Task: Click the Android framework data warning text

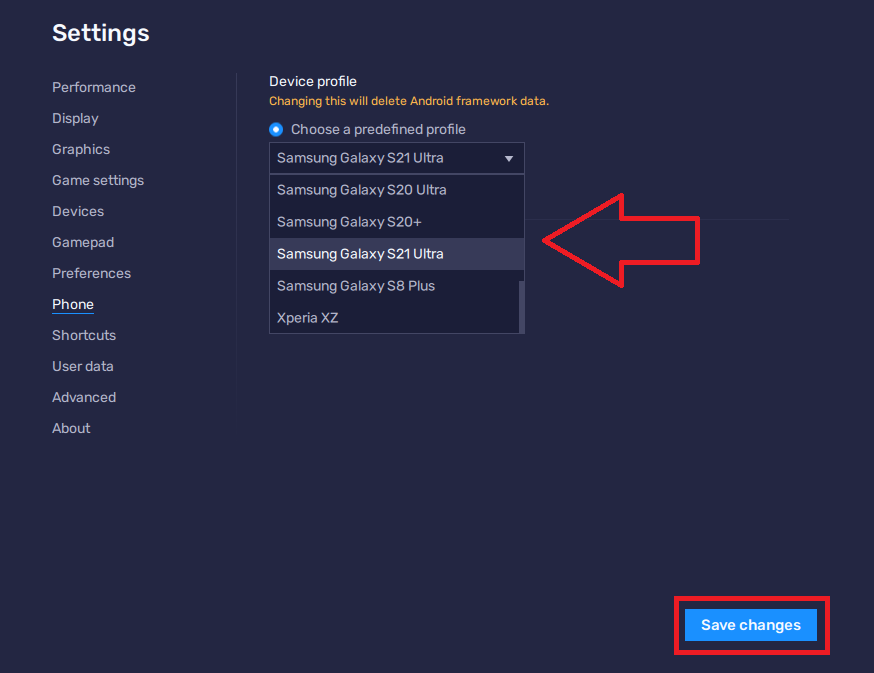Action: coord(409,101)
